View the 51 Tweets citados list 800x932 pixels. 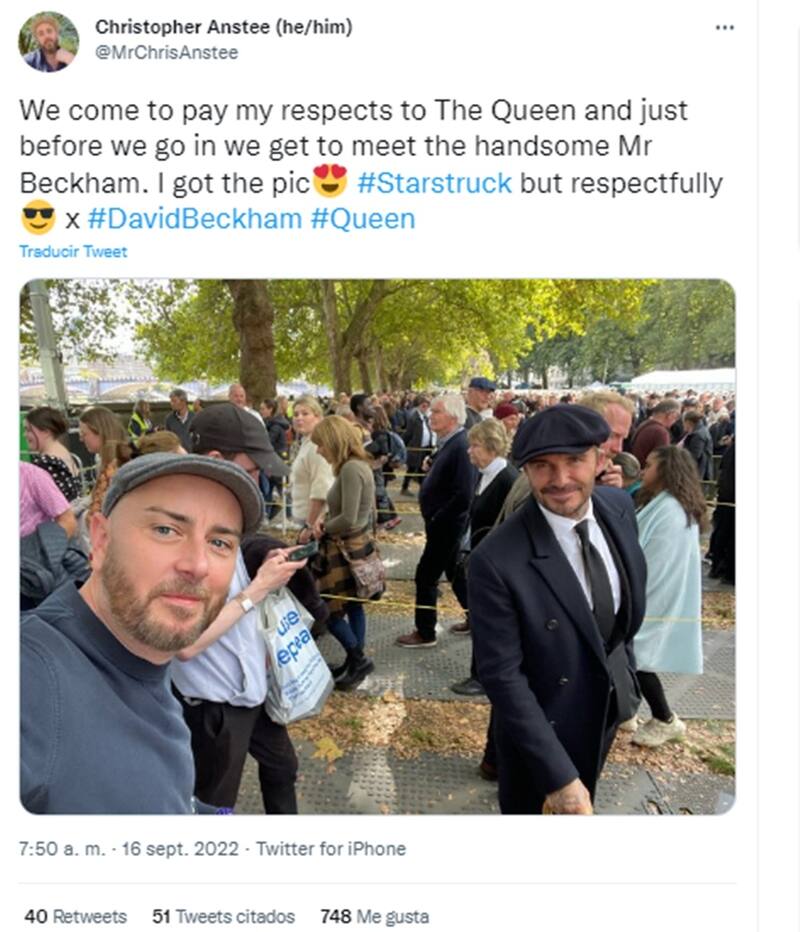tap(223, 916)
